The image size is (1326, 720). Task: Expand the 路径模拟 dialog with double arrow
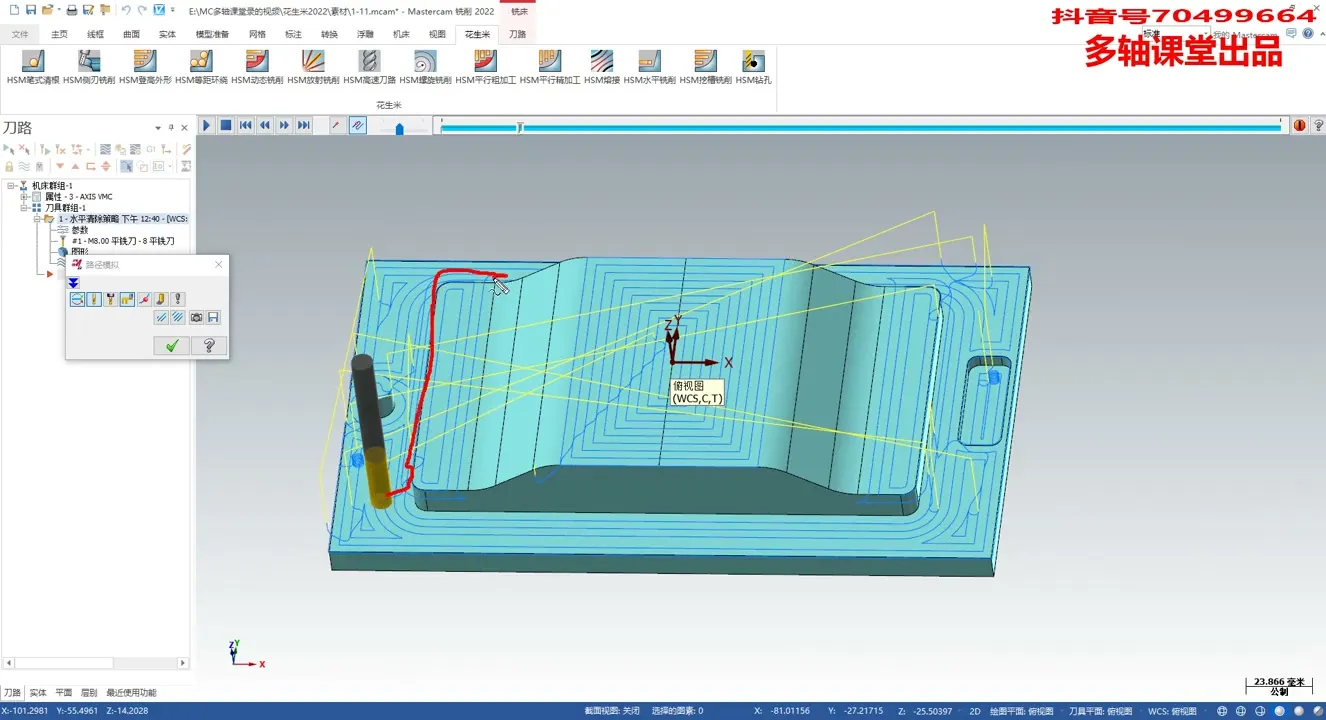74,283
